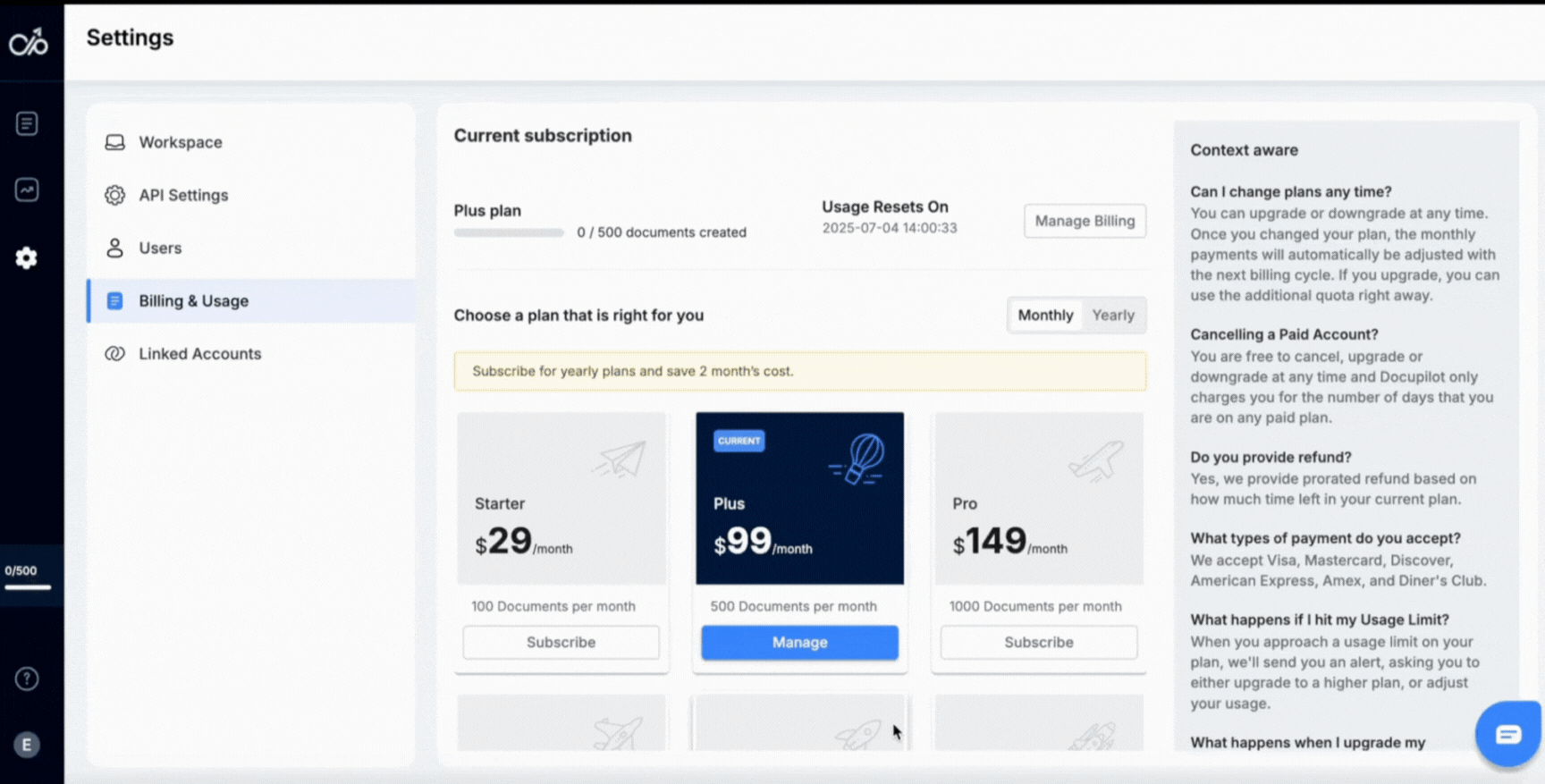The width and height of the screenshot is (1545, 784).
Task: Select Billing & Usage menu item
Action: click(x=193, y=301)
